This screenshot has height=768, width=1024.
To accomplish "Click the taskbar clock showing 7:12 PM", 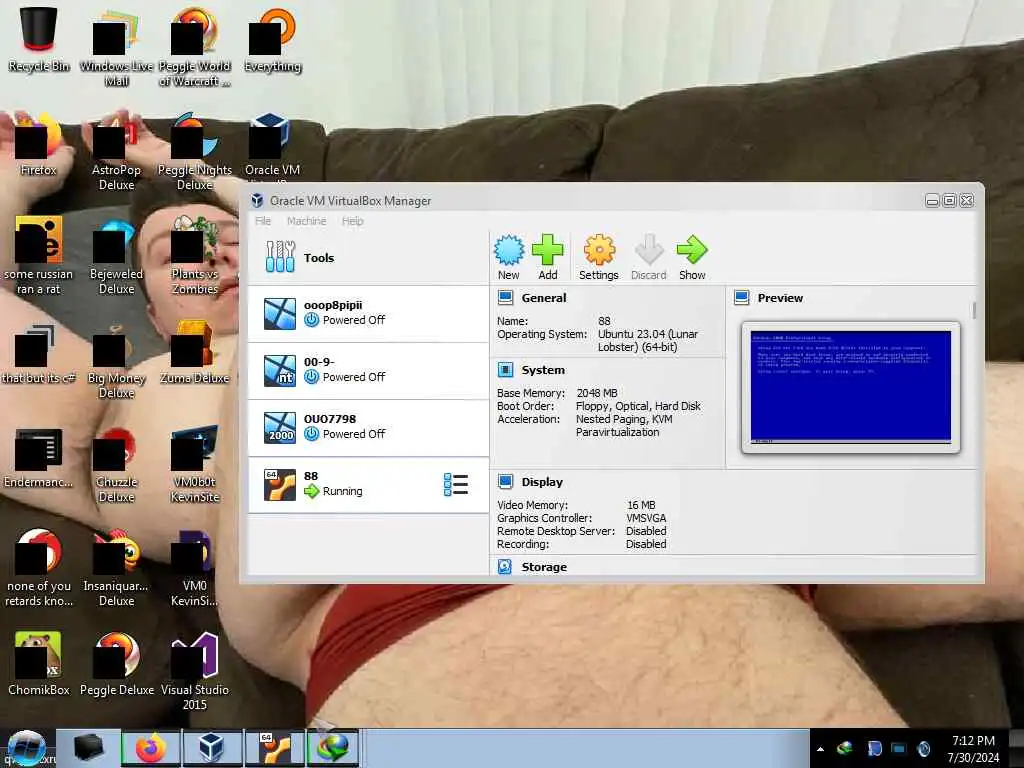I will (973, 749).
